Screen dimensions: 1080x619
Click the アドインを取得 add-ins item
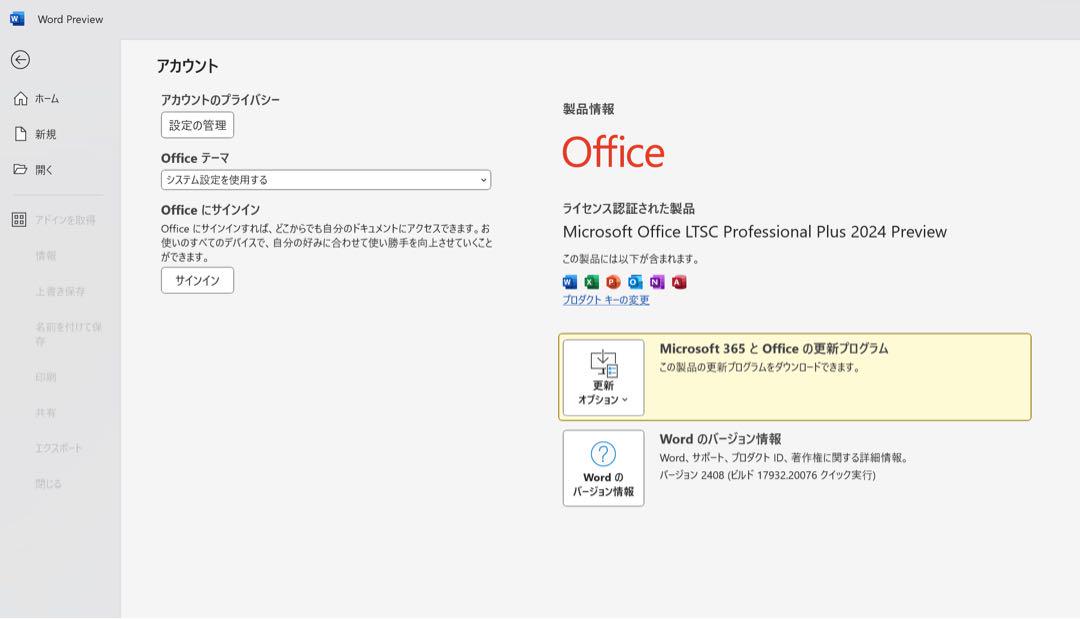(65, 220)
